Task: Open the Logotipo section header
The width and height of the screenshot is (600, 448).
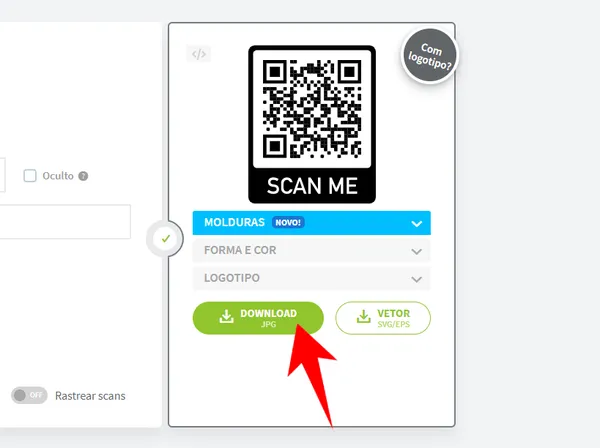Action: tap(311, 278)
